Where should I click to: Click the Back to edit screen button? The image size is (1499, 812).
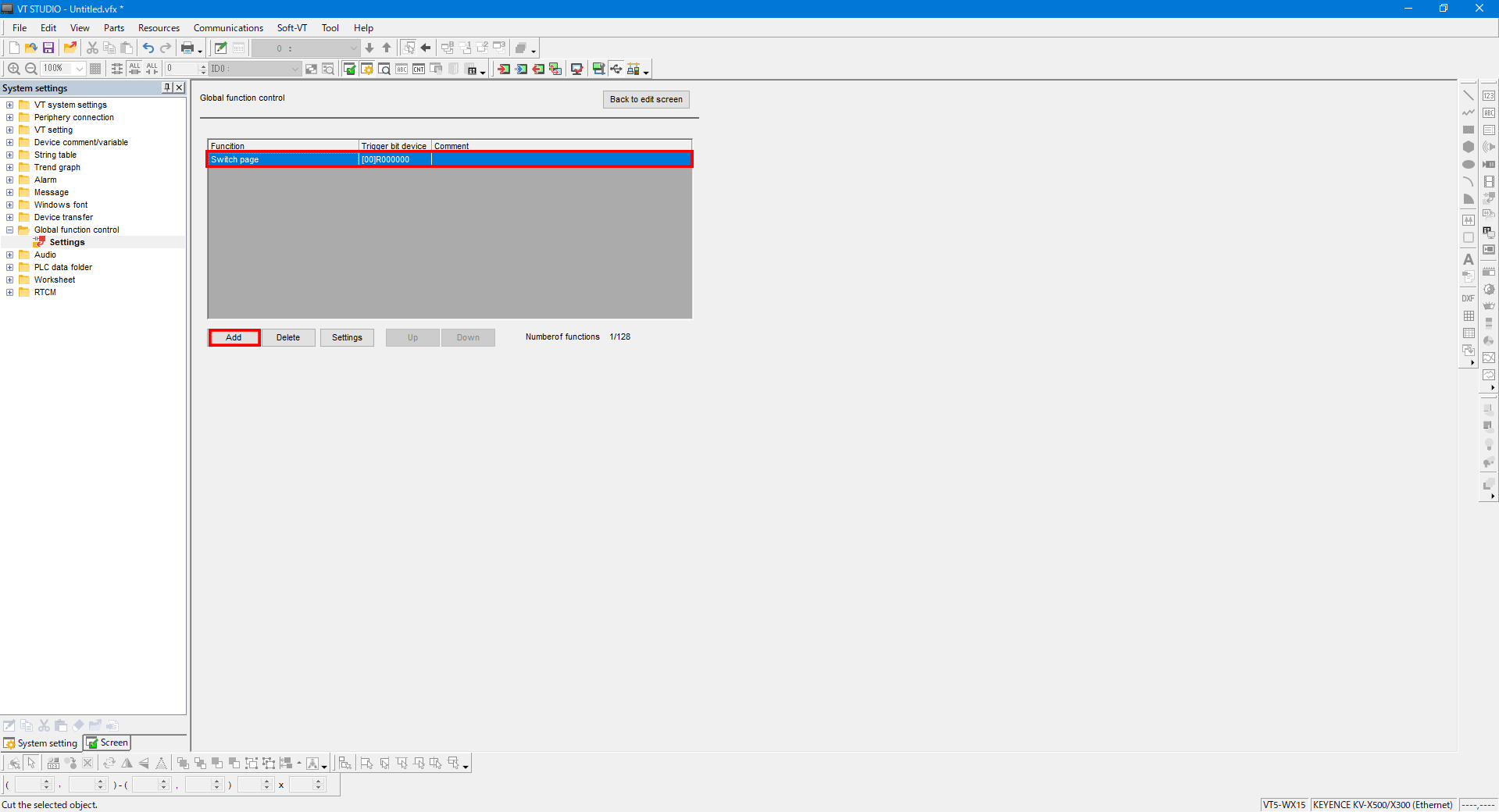coord(646,99)
